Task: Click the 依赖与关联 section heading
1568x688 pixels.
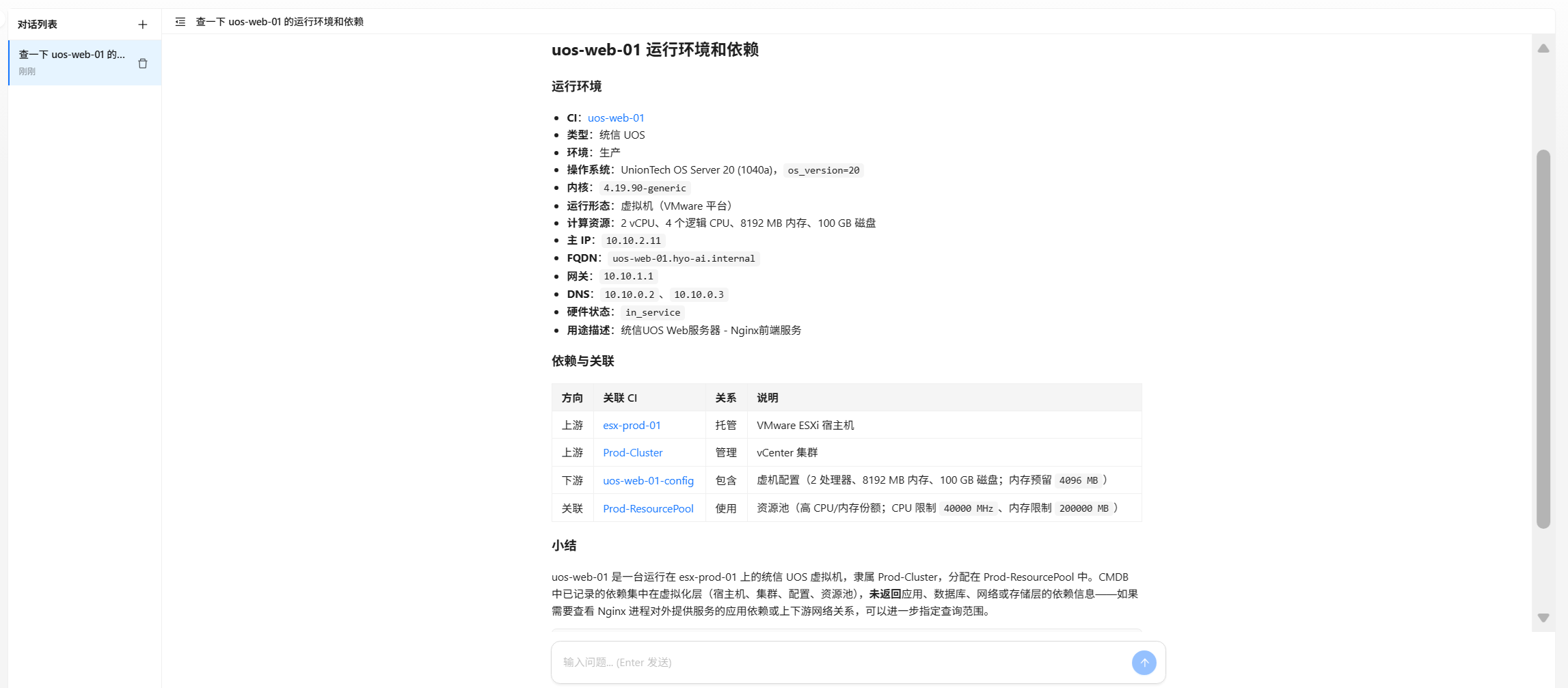Action: coord(583,361)
